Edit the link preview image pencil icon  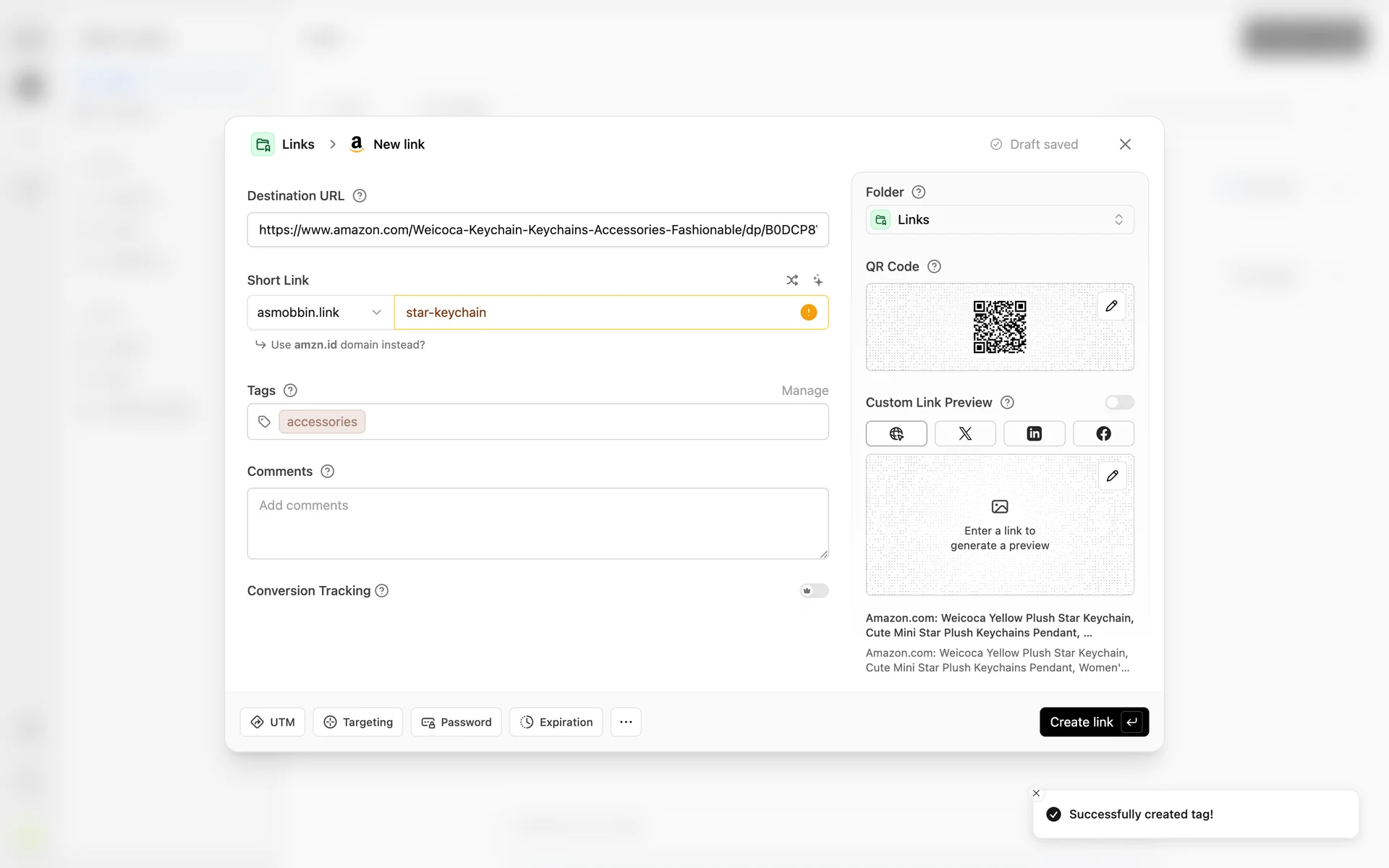[x=1112, y=476]
